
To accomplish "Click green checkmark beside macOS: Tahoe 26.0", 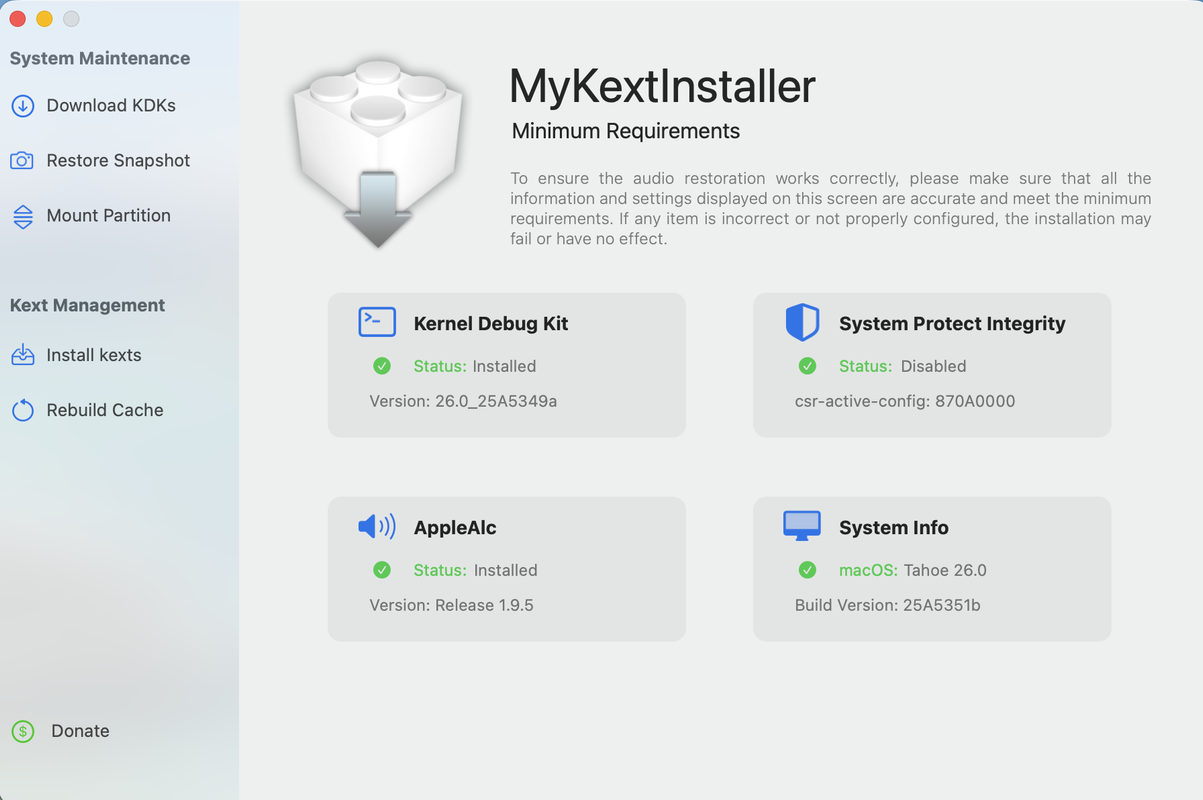I will tap(807, 570).
